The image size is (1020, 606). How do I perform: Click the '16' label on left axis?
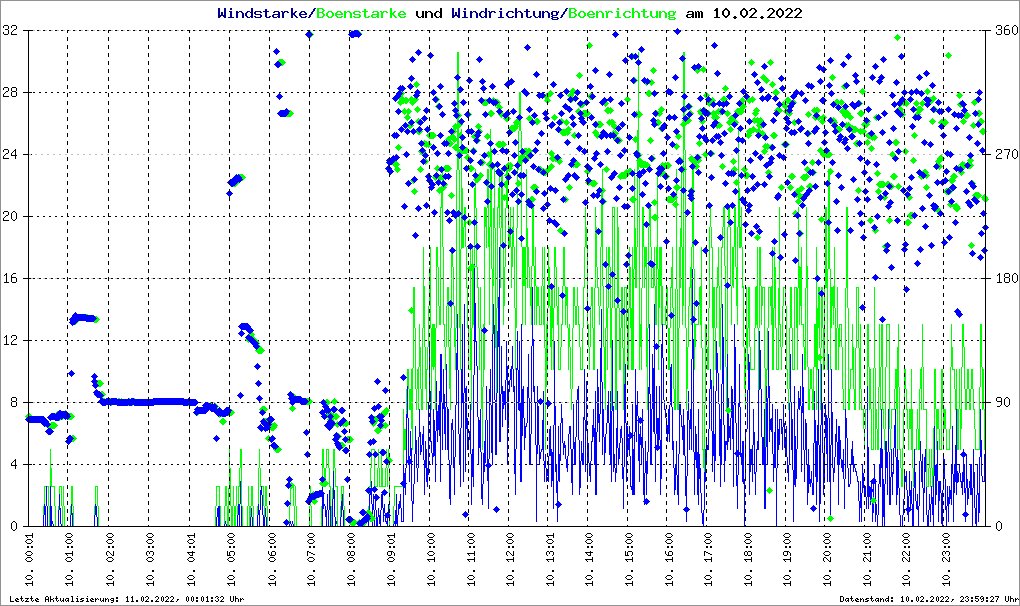[x=10, y=279]
